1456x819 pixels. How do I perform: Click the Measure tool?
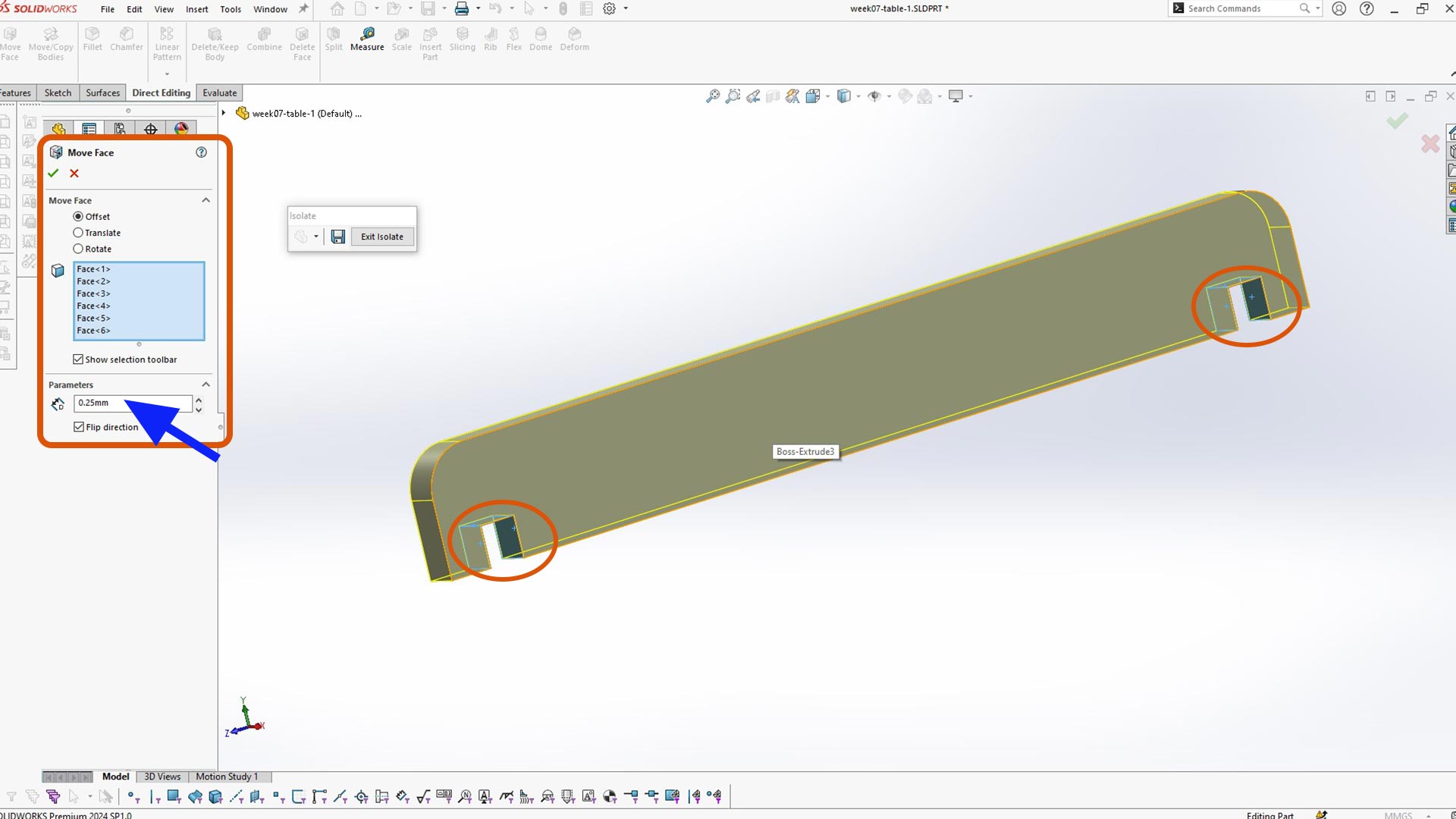(x=367, y=39)
